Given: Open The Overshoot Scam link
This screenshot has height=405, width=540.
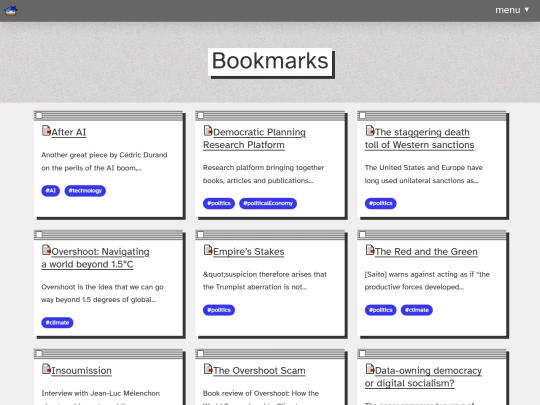Looking at the screenshot, I should pyautogui.click(x=259, y=370).
